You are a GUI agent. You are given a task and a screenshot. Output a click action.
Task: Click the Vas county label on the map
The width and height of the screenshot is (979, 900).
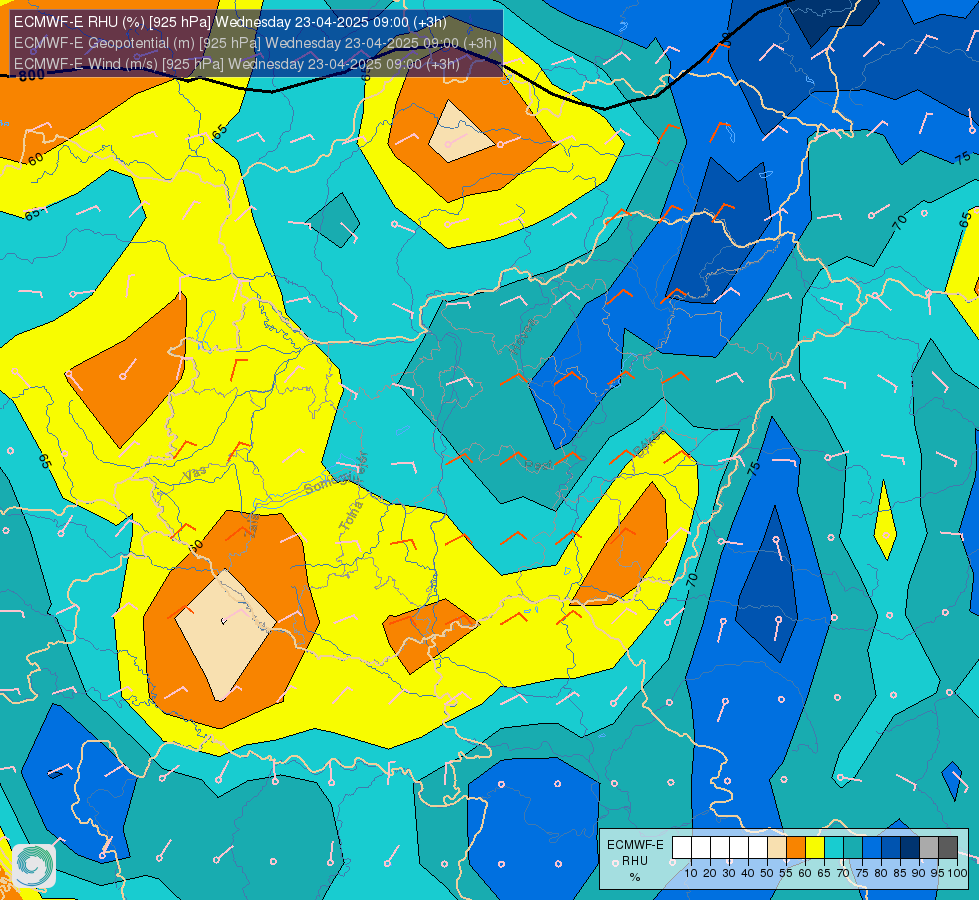pos(194,474)
